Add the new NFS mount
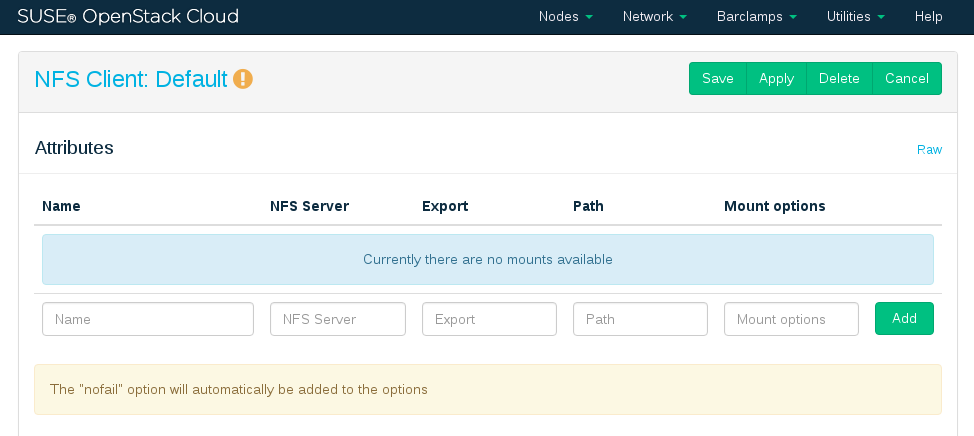 (904, 319)
